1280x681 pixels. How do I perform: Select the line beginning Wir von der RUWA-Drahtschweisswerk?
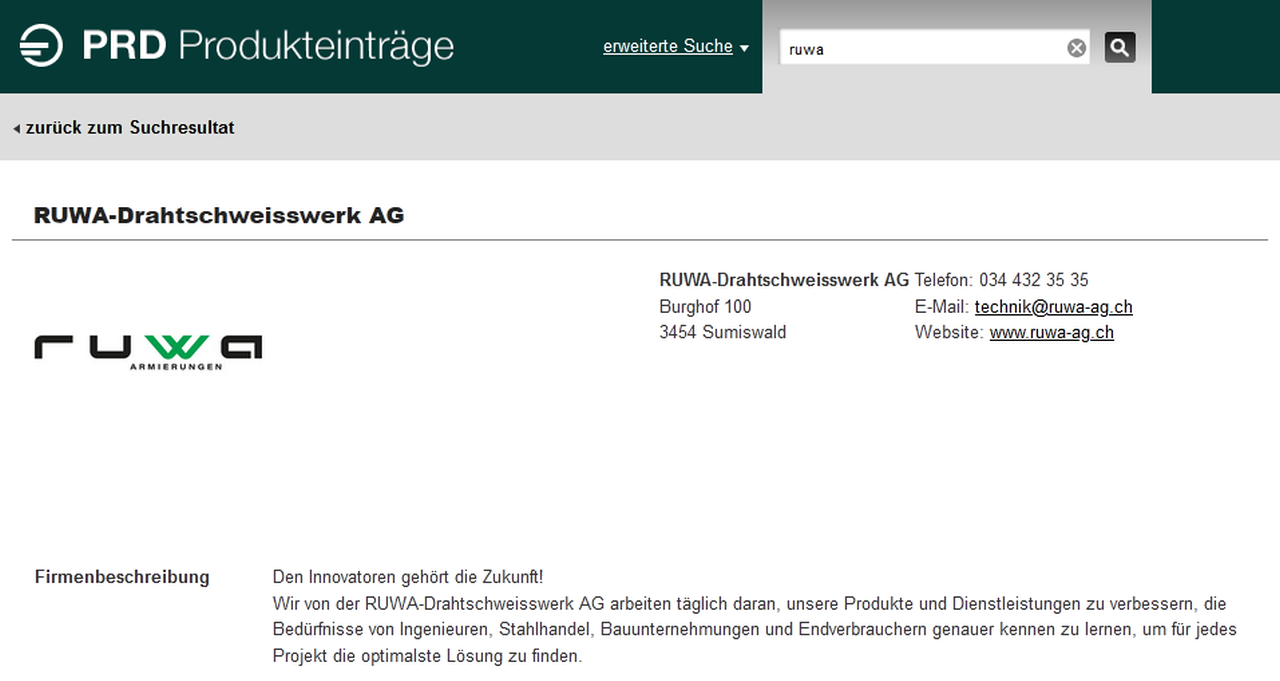tap(750, 604)
